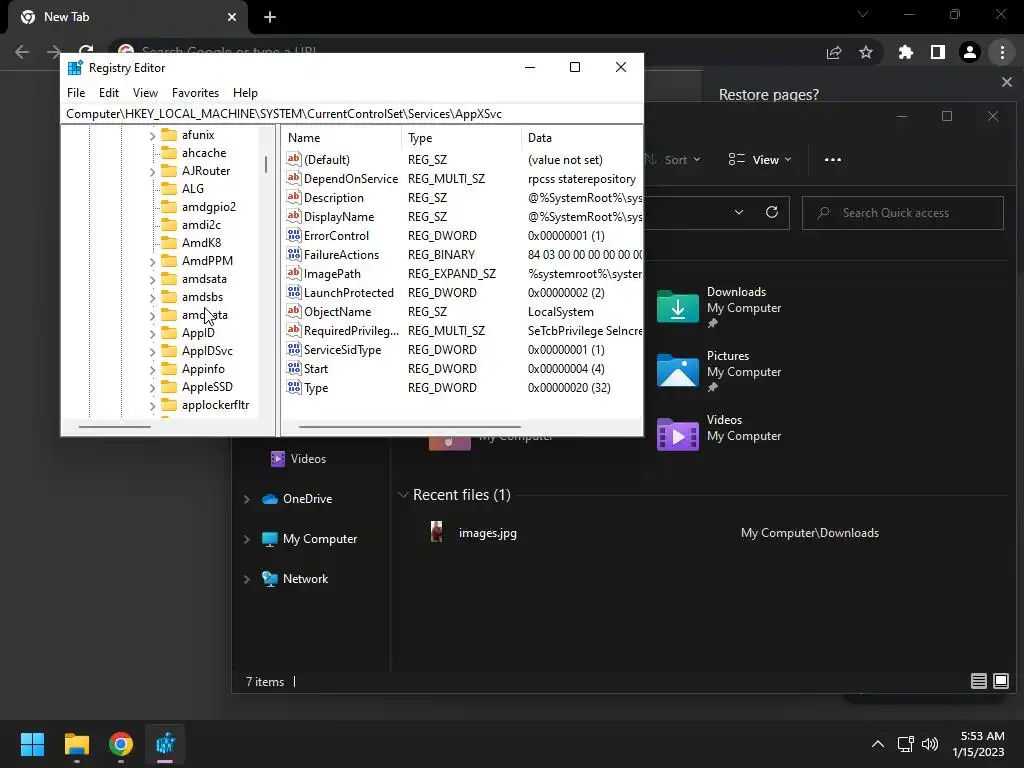Select the ErrorControl DWORD icon
This screenshot has height=768, width=1024.
click(294, 235)
